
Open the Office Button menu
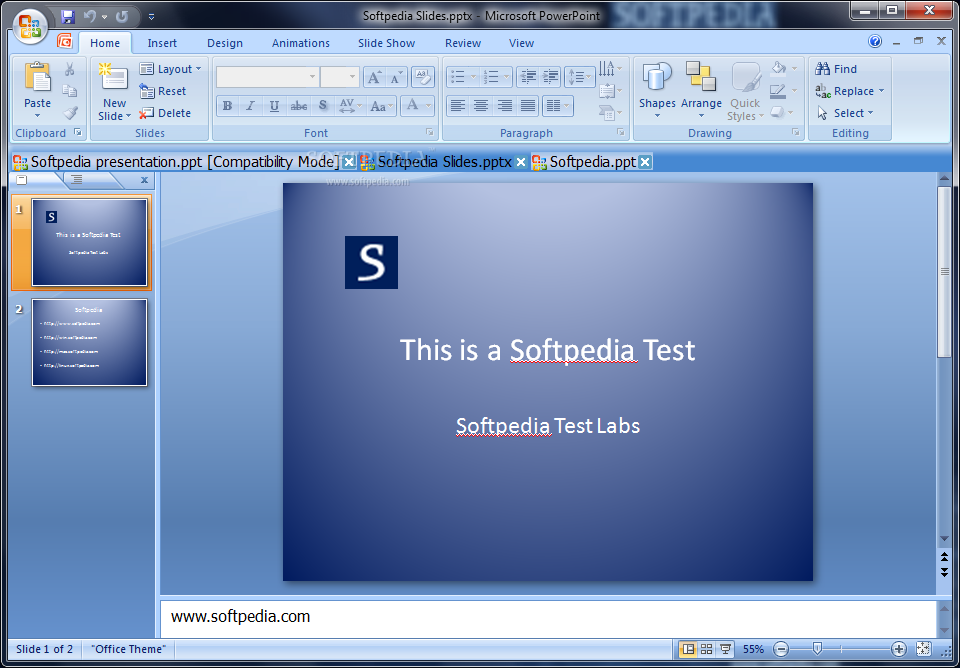point(30,27)
